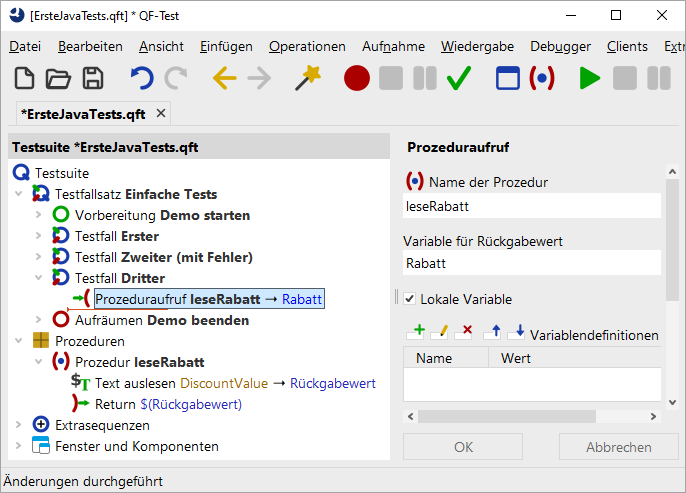Start recording with red circle

357,78
